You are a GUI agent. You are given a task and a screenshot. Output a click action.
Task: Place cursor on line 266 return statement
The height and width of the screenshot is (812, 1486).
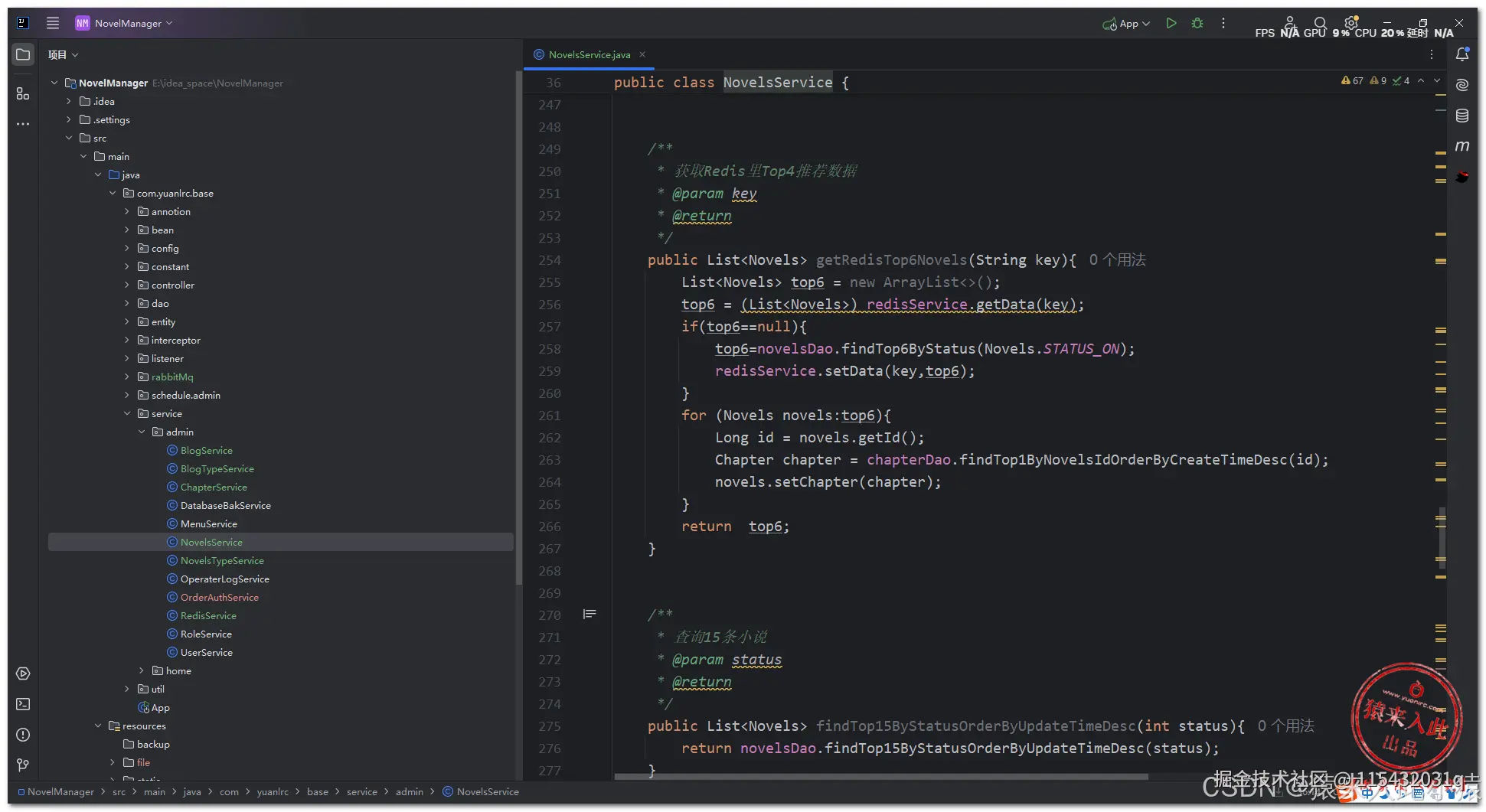coord(735,527)
